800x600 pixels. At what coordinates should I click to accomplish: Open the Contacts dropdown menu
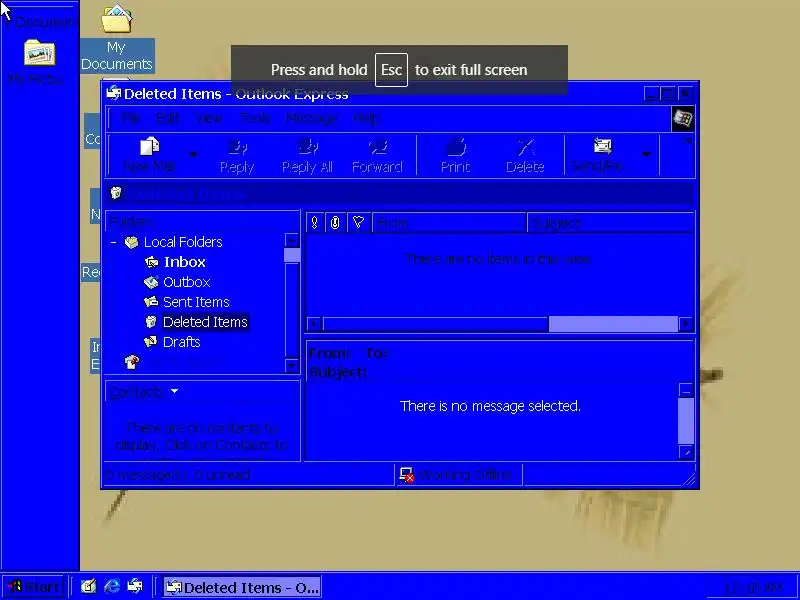click(174, 391)
